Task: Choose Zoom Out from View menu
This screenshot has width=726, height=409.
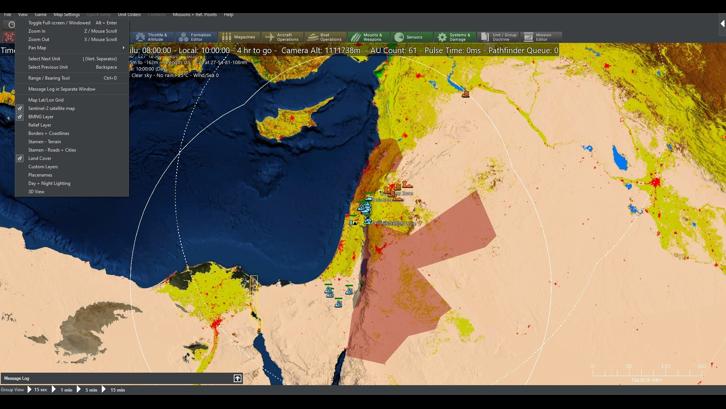Action: [72, 39]
